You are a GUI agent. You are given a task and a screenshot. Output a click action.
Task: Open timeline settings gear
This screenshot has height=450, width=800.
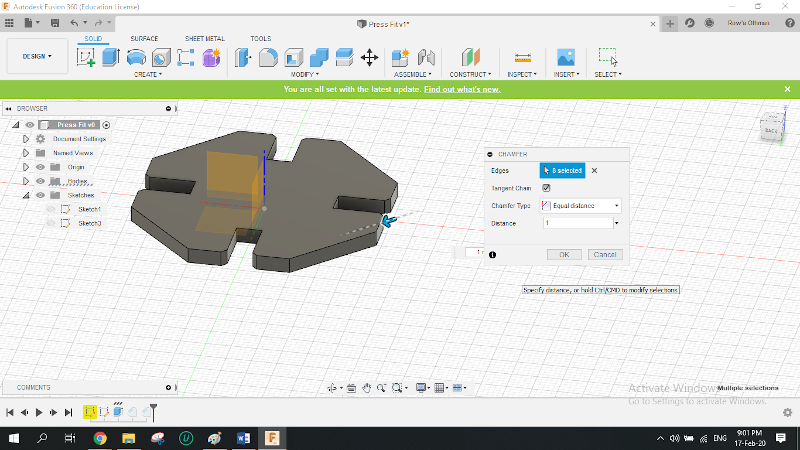pos(787,412)
